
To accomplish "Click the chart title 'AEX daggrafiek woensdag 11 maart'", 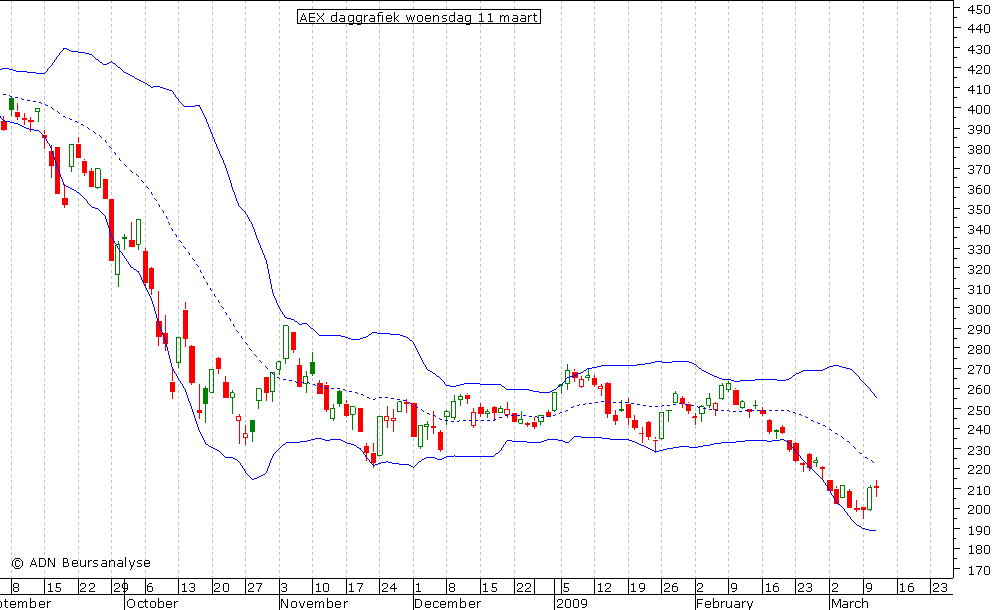I will [x=418, y=17].
